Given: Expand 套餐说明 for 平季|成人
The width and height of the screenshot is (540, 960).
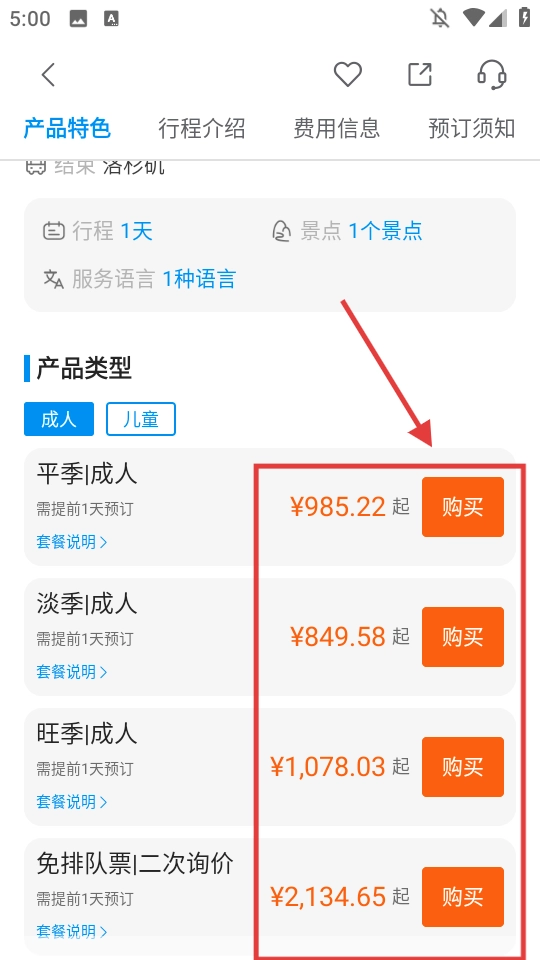Looking at the screenshot, I should (72, 542).
